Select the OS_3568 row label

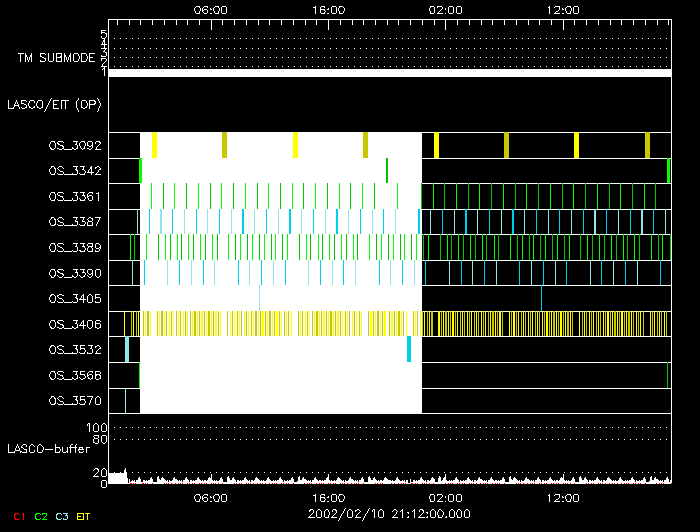74,376
